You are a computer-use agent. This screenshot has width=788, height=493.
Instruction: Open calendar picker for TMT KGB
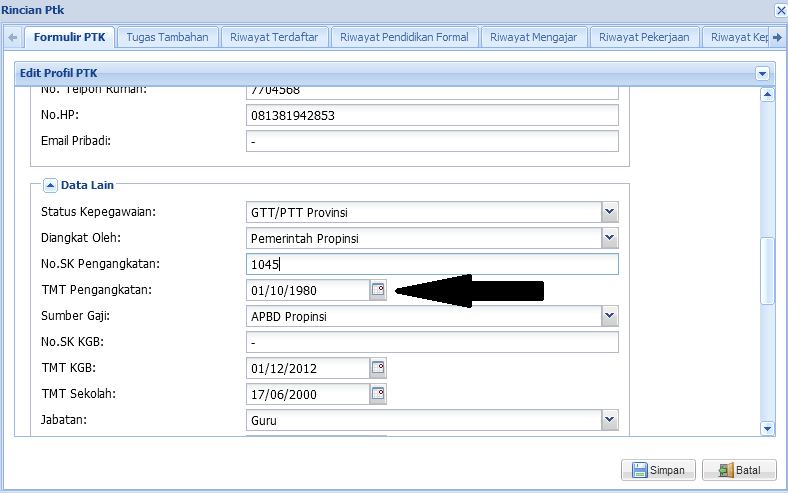pos(378,368)
